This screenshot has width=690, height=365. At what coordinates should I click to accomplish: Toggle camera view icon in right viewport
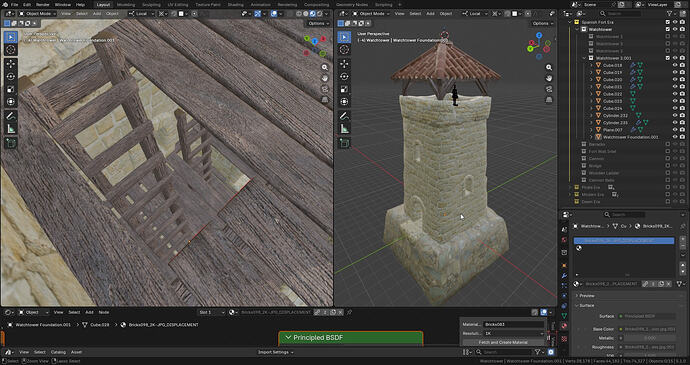(x=549, y=89)
